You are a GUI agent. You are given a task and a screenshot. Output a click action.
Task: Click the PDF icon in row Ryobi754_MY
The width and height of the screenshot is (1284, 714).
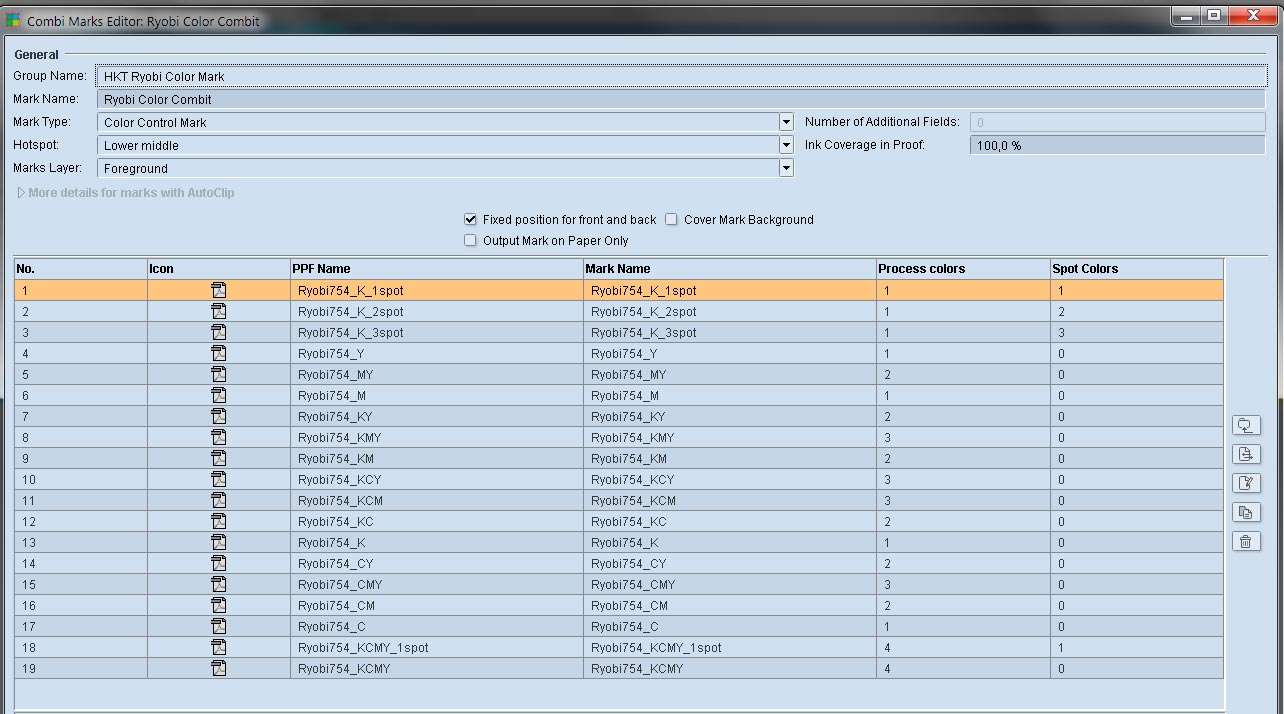[x=219, y=374]
